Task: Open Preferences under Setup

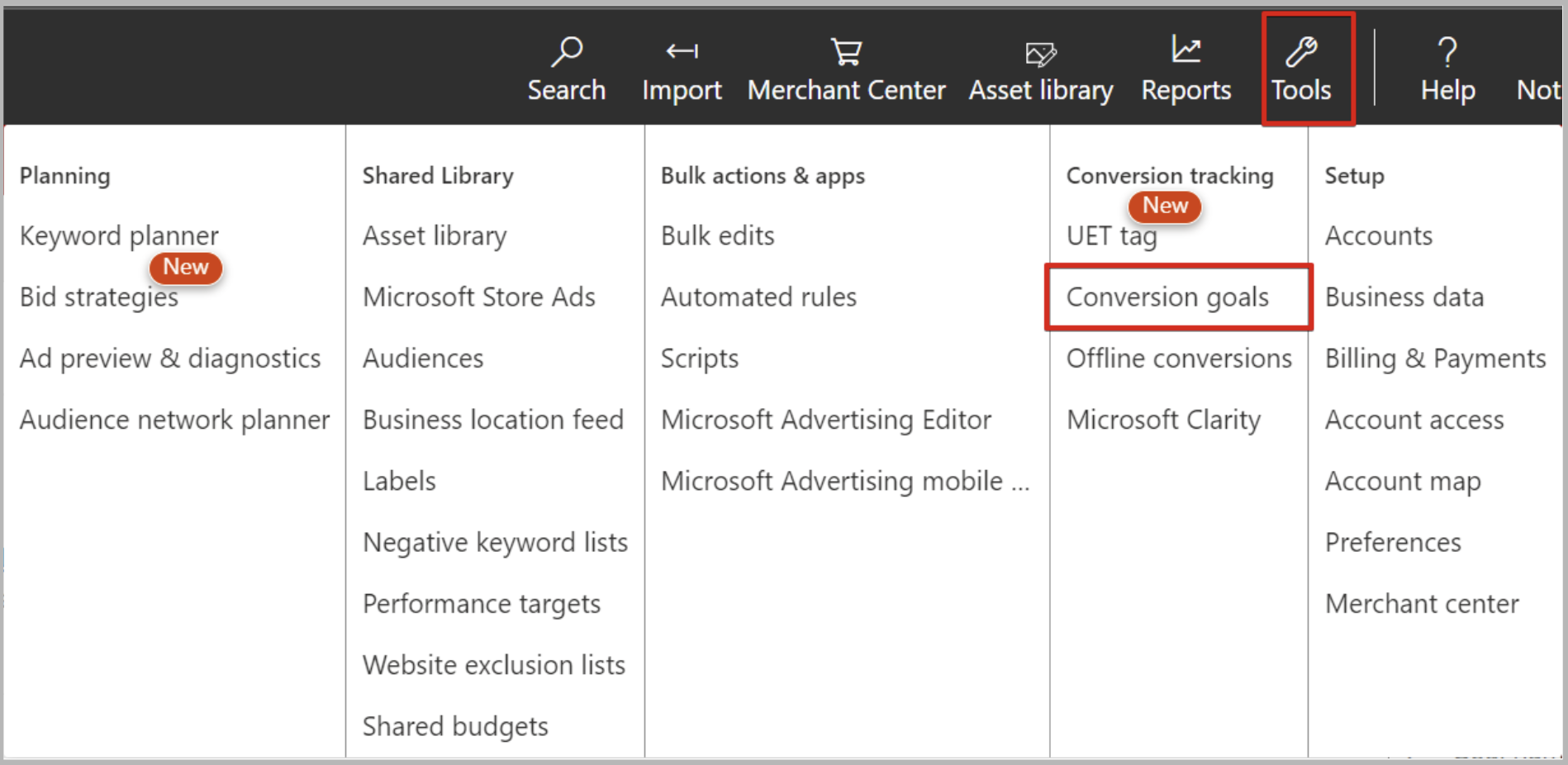Action: (x=1393, y=543)
